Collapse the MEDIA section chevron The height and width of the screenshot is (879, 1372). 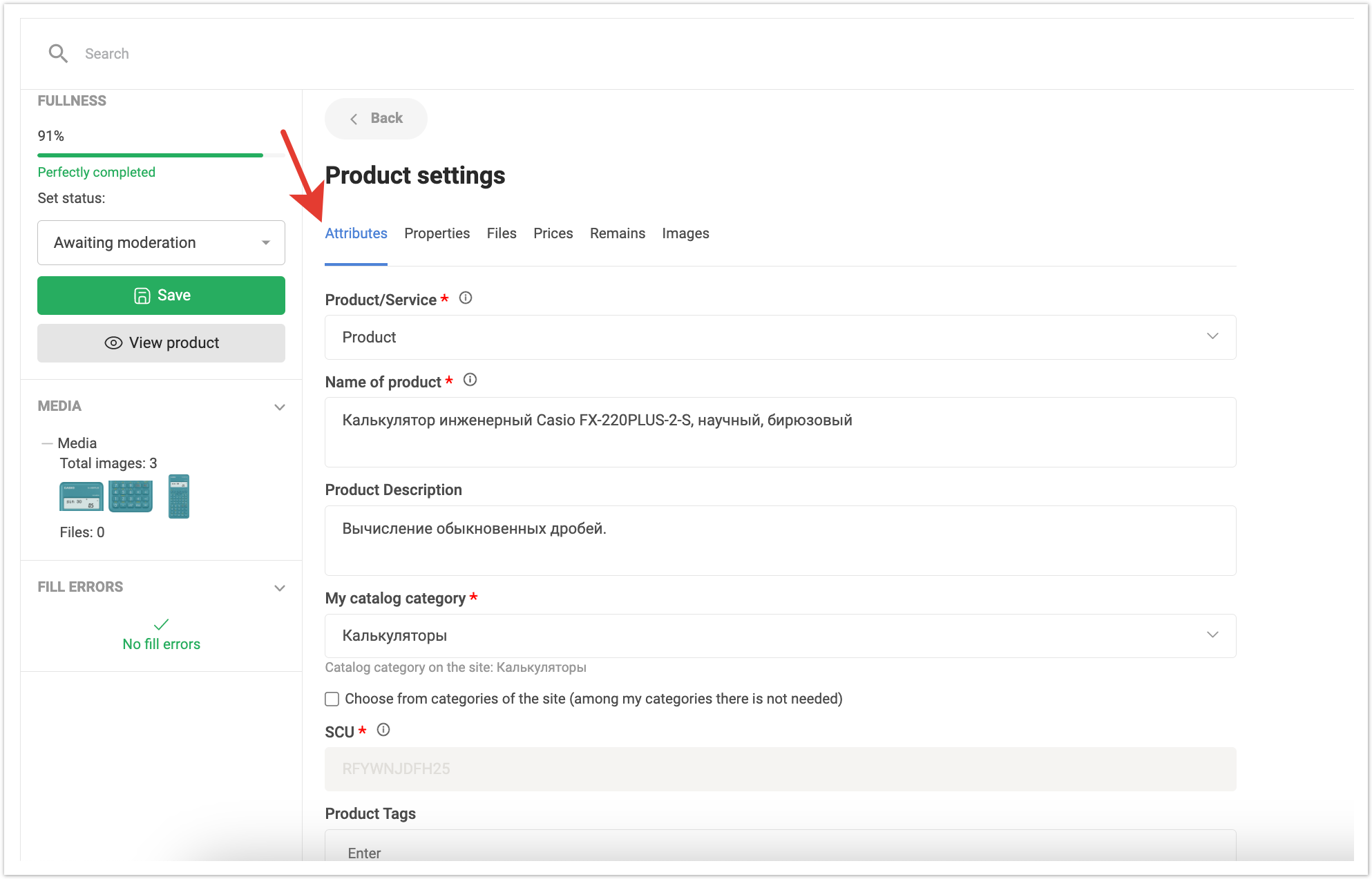(x=280, y=407)
